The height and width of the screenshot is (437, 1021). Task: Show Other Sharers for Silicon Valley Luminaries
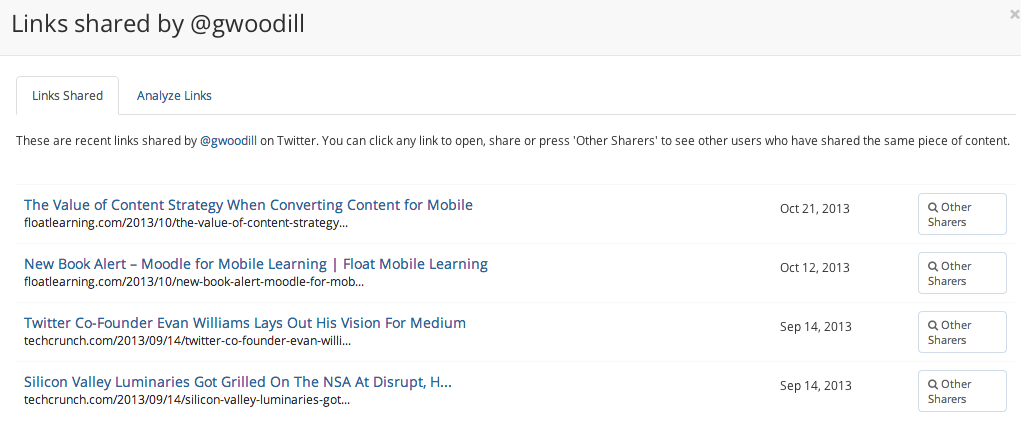[x=962, y=391]
